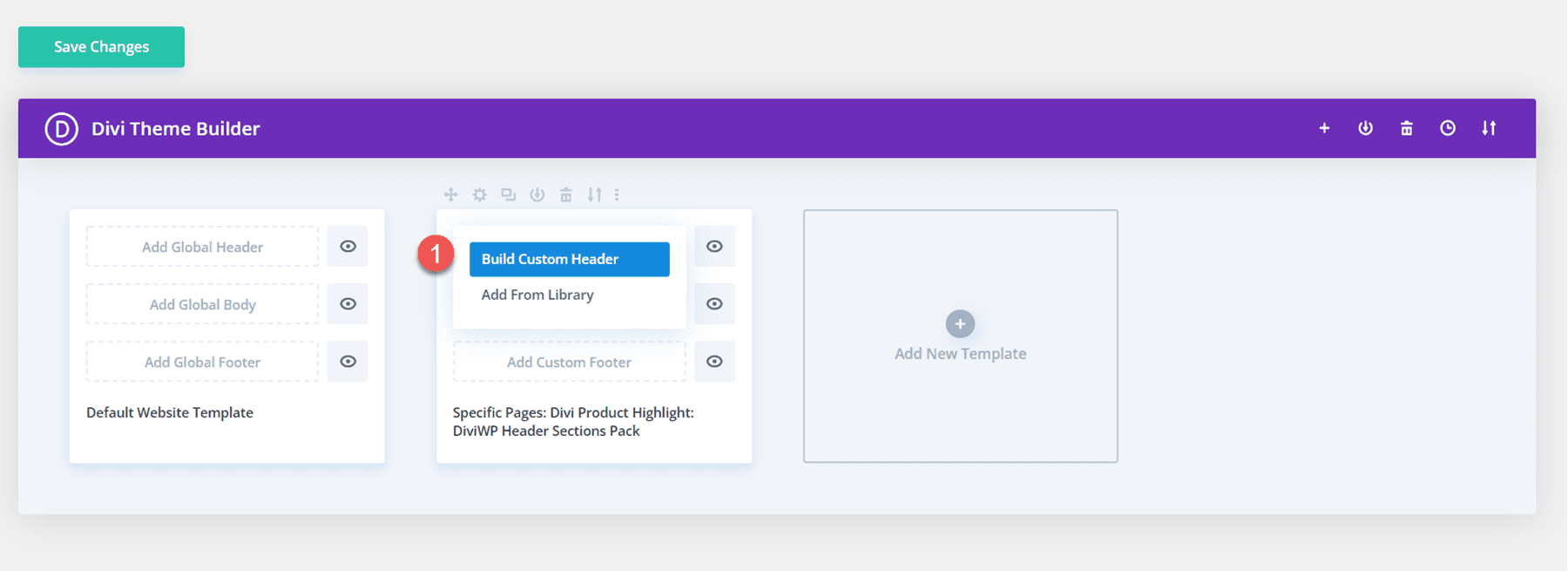Viewport: 1568px width, 571px height.
Task: Click the Add New Template card
Action: click(x=961, y=336)
